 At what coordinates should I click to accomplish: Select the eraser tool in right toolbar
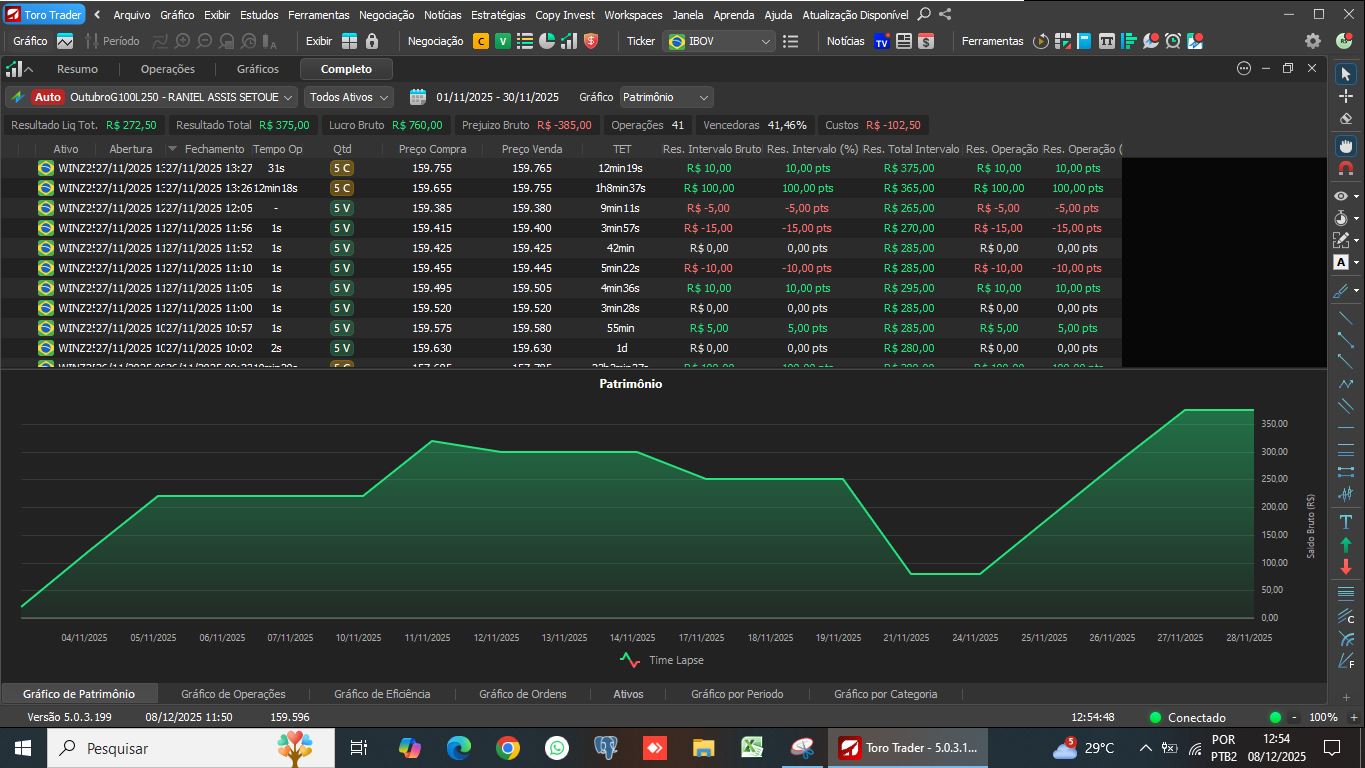[x=1345, y=118]
